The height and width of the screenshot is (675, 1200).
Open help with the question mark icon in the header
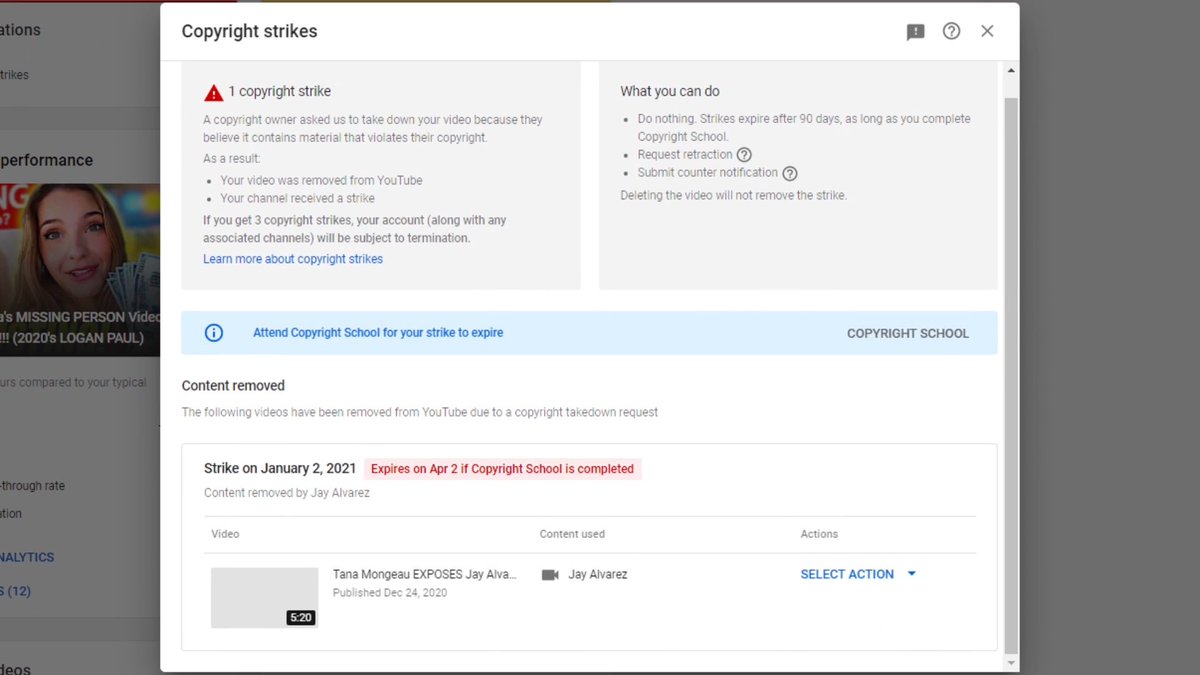coord(951,31)
